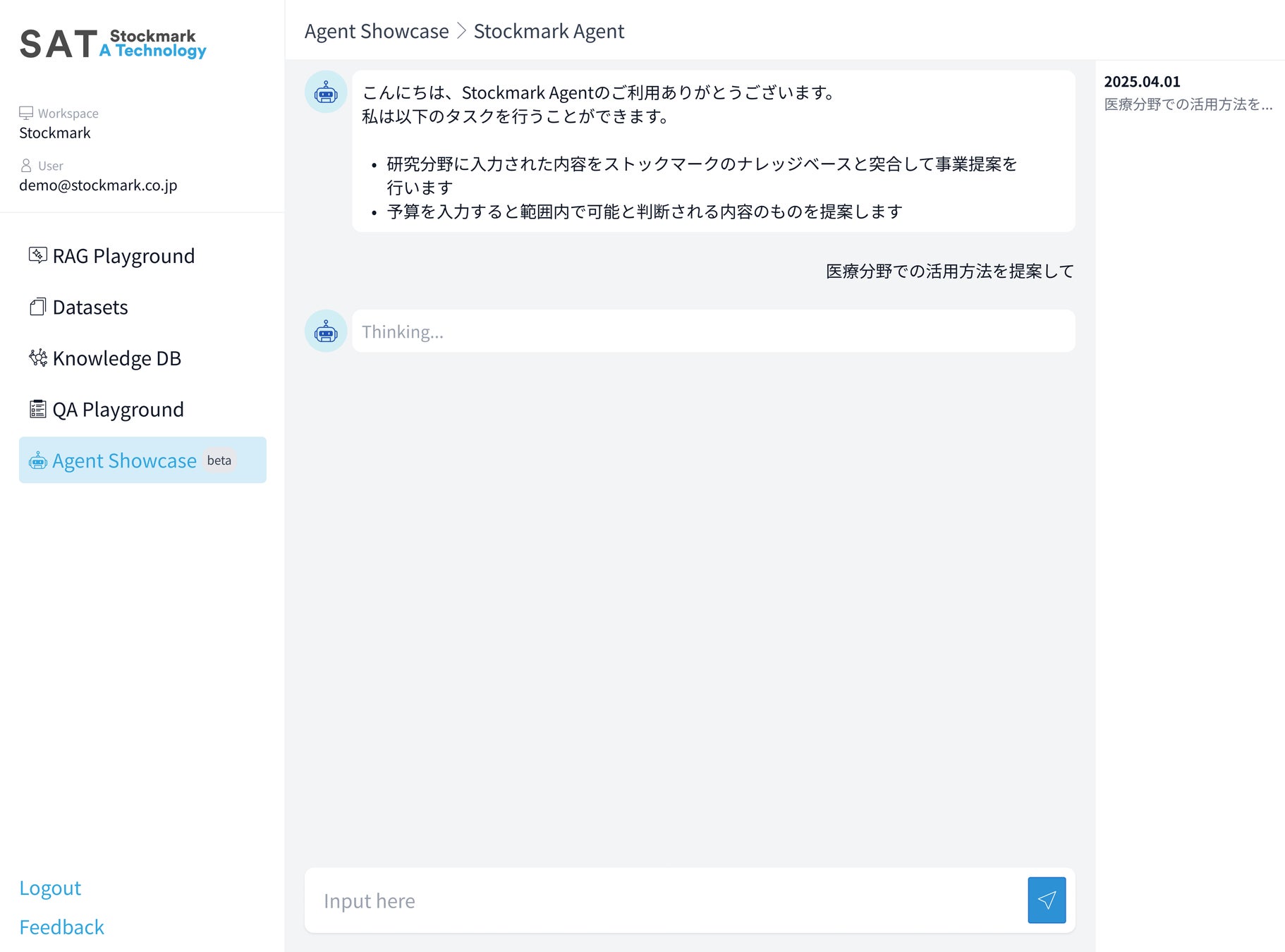Image resolution: width=1285 pixels, height=952 pixels.
Task: Select Agent Showcase in the sidebar
Action: 142,460
